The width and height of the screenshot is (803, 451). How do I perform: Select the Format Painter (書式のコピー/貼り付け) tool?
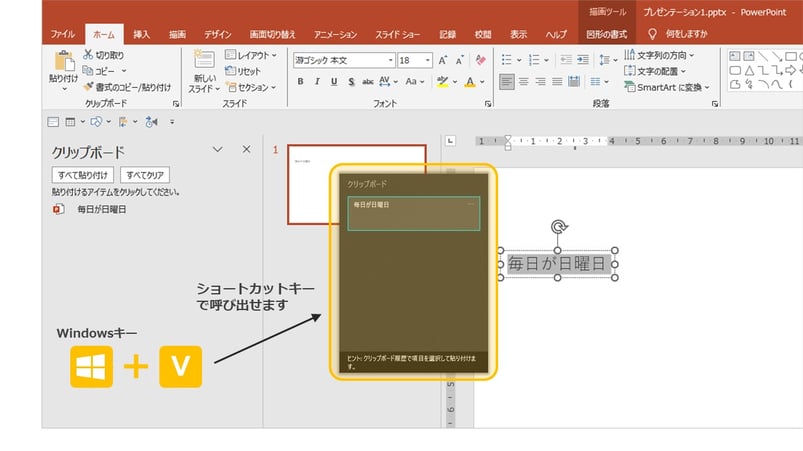[127, 87]
